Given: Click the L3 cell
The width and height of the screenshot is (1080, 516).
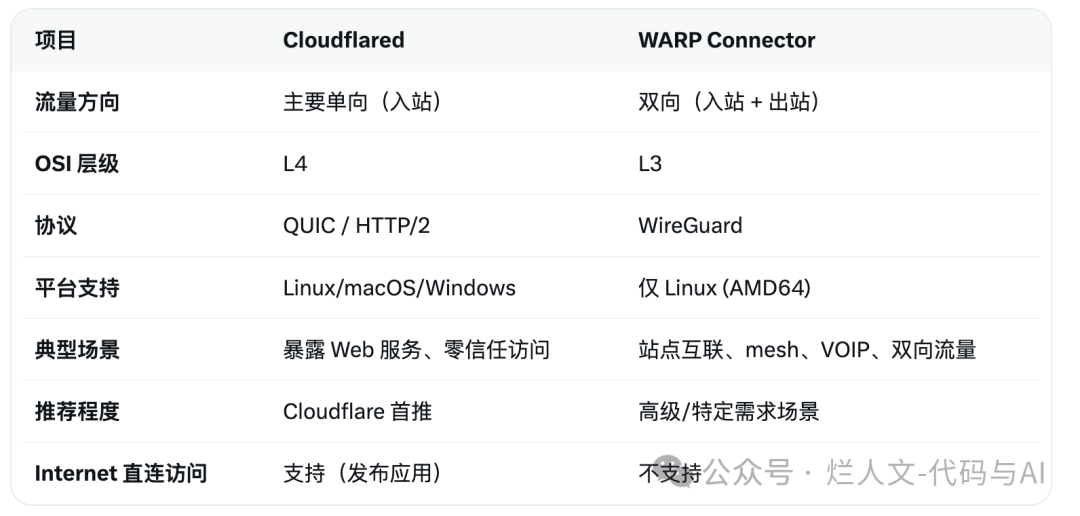Looking at the screenshot, I should (650, 164).
